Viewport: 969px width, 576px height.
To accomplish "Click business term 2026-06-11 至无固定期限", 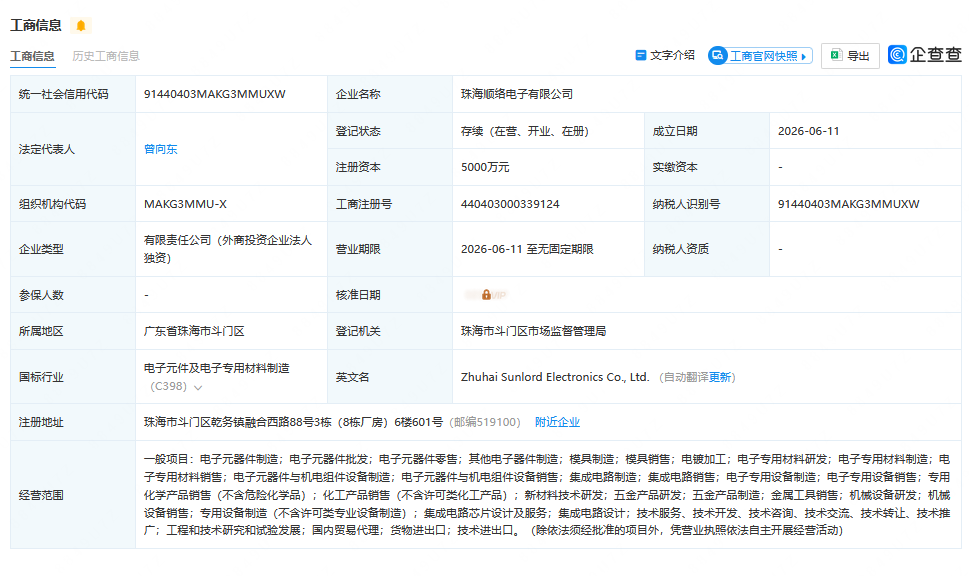I will pyautogui.click(x=527, y=249).
